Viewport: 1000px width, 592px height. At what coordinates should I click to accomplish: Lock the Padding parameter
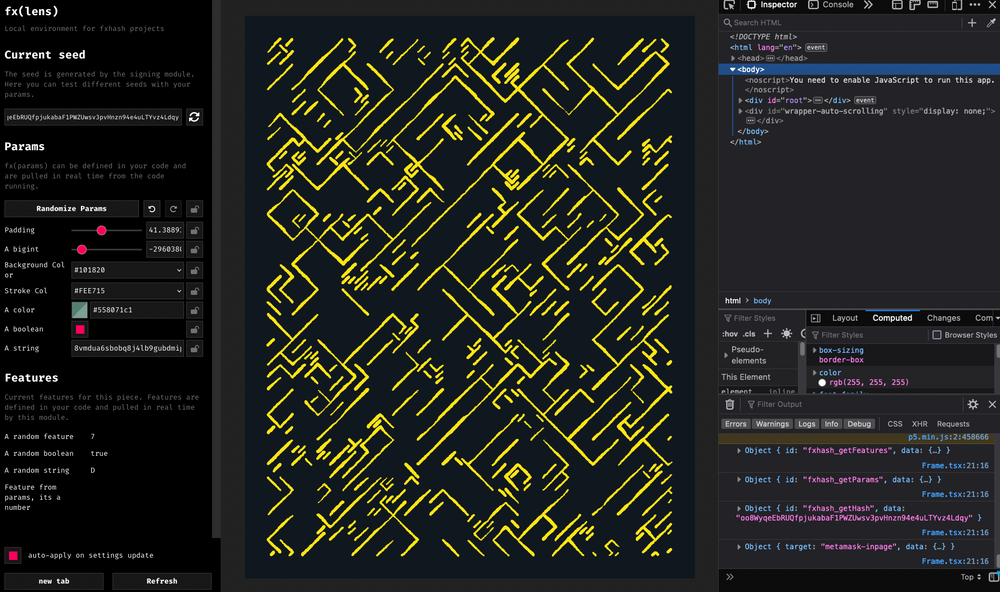pos(194,230)
